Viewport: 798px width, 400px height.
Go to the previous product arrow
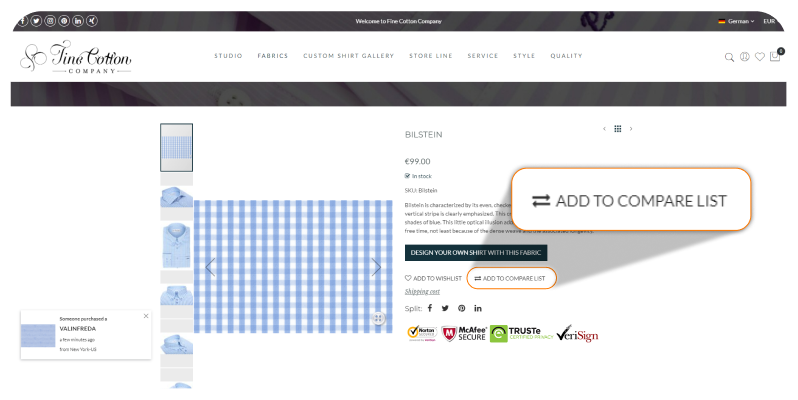coord(604,129)
